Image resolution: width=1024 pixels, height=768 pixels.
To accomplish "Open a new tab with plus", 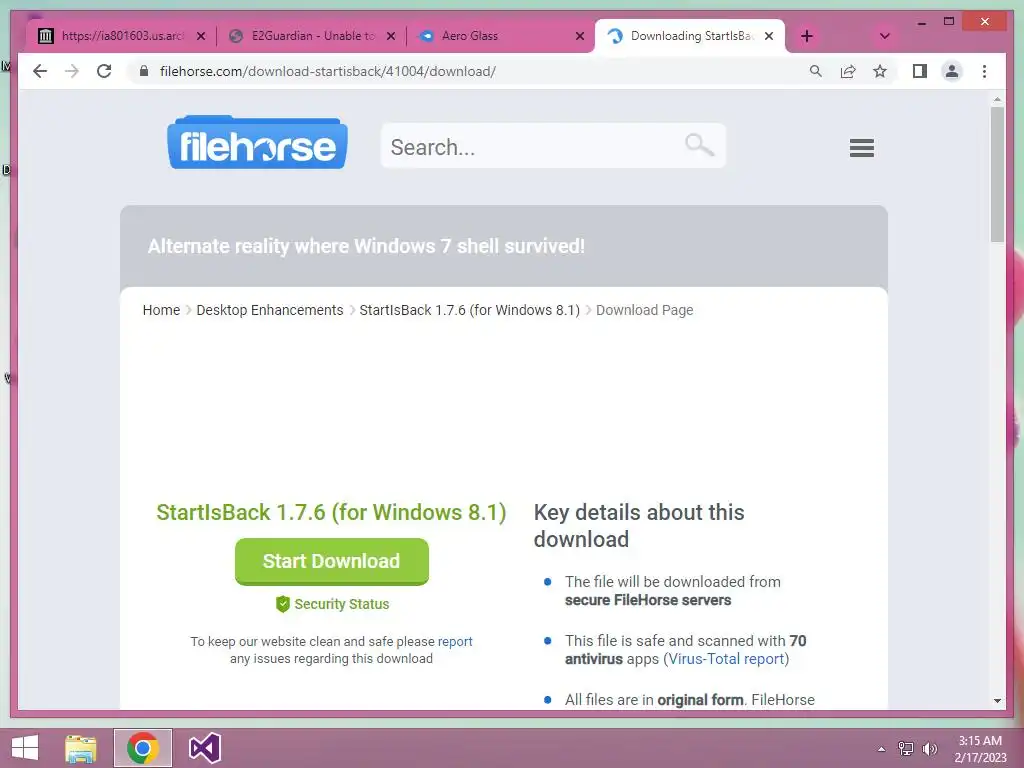I will pos(807,36).
